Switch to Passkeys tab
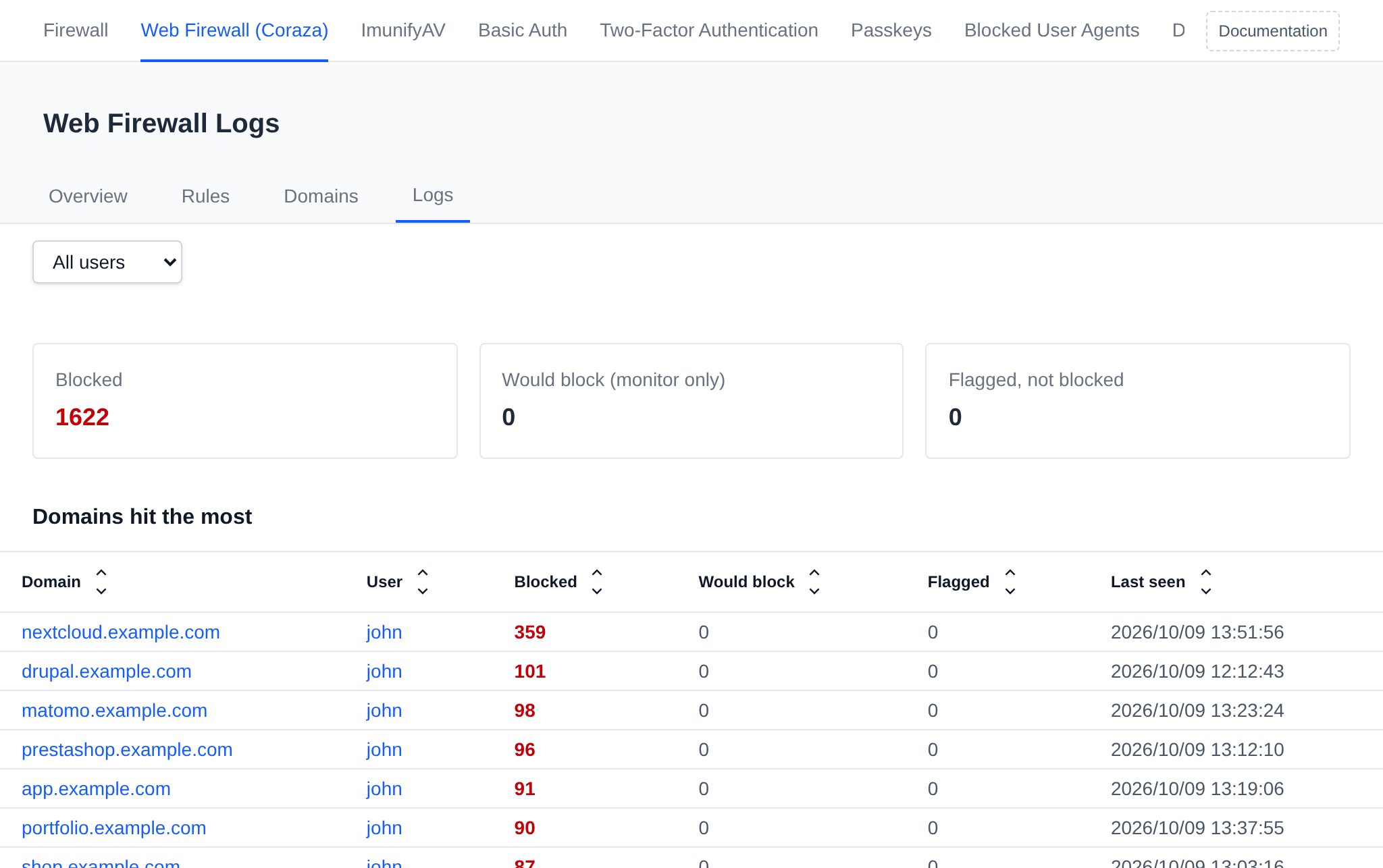Image resolution: width=1383 pixels, height=868 pixels. [x=891, y=30]
